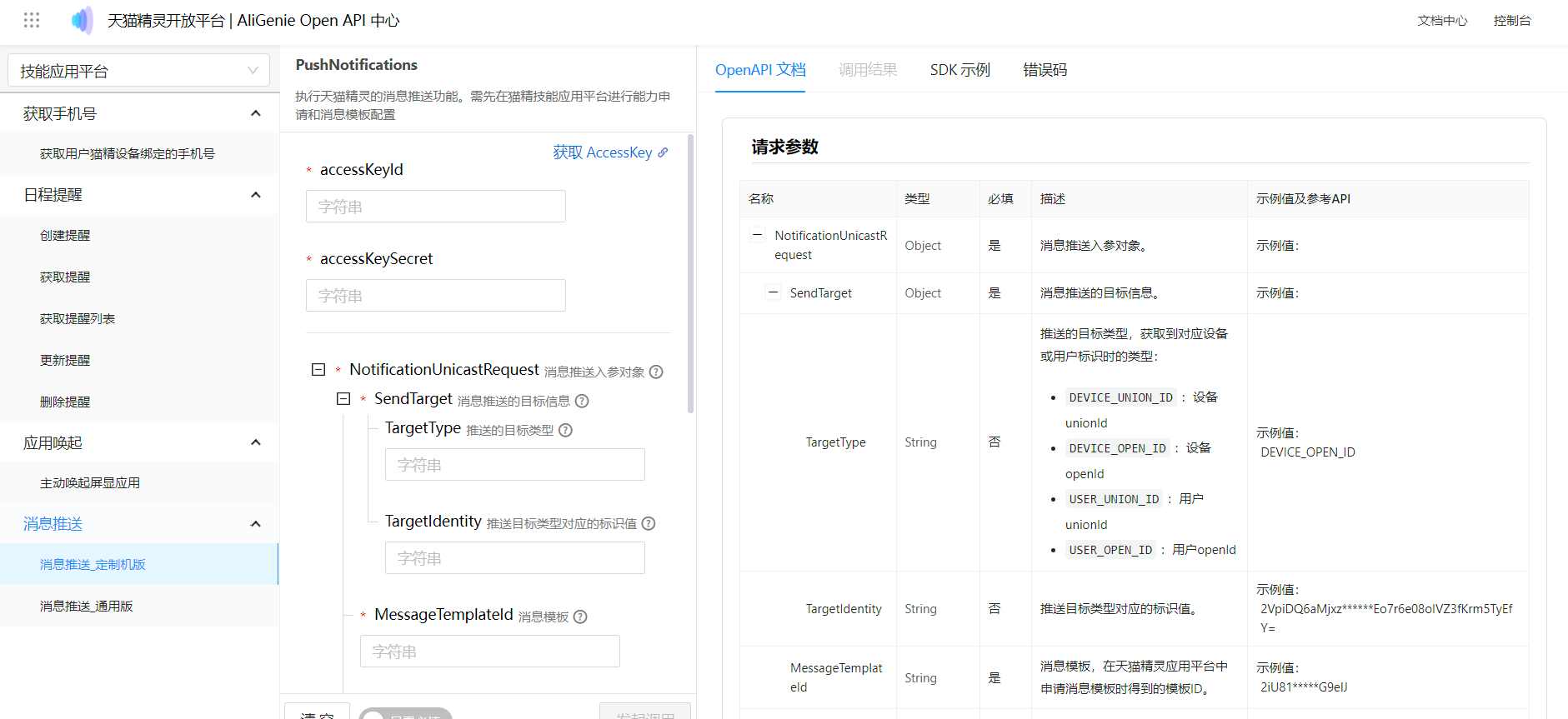Collapse NotificationUnicastRequest row in parameter table

[757, 234]
